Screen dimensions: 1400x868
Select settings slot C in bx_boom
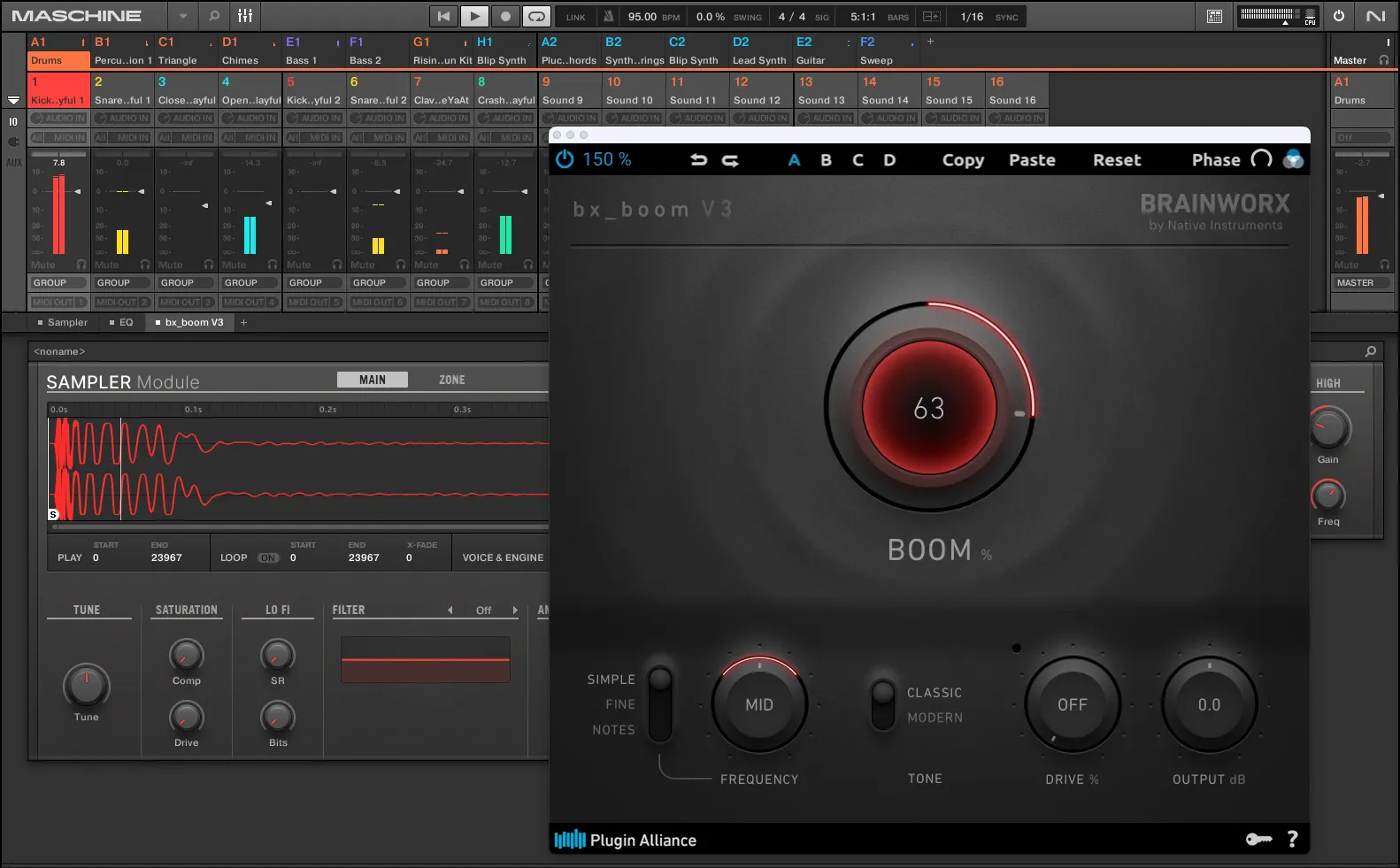coord(858,160)
